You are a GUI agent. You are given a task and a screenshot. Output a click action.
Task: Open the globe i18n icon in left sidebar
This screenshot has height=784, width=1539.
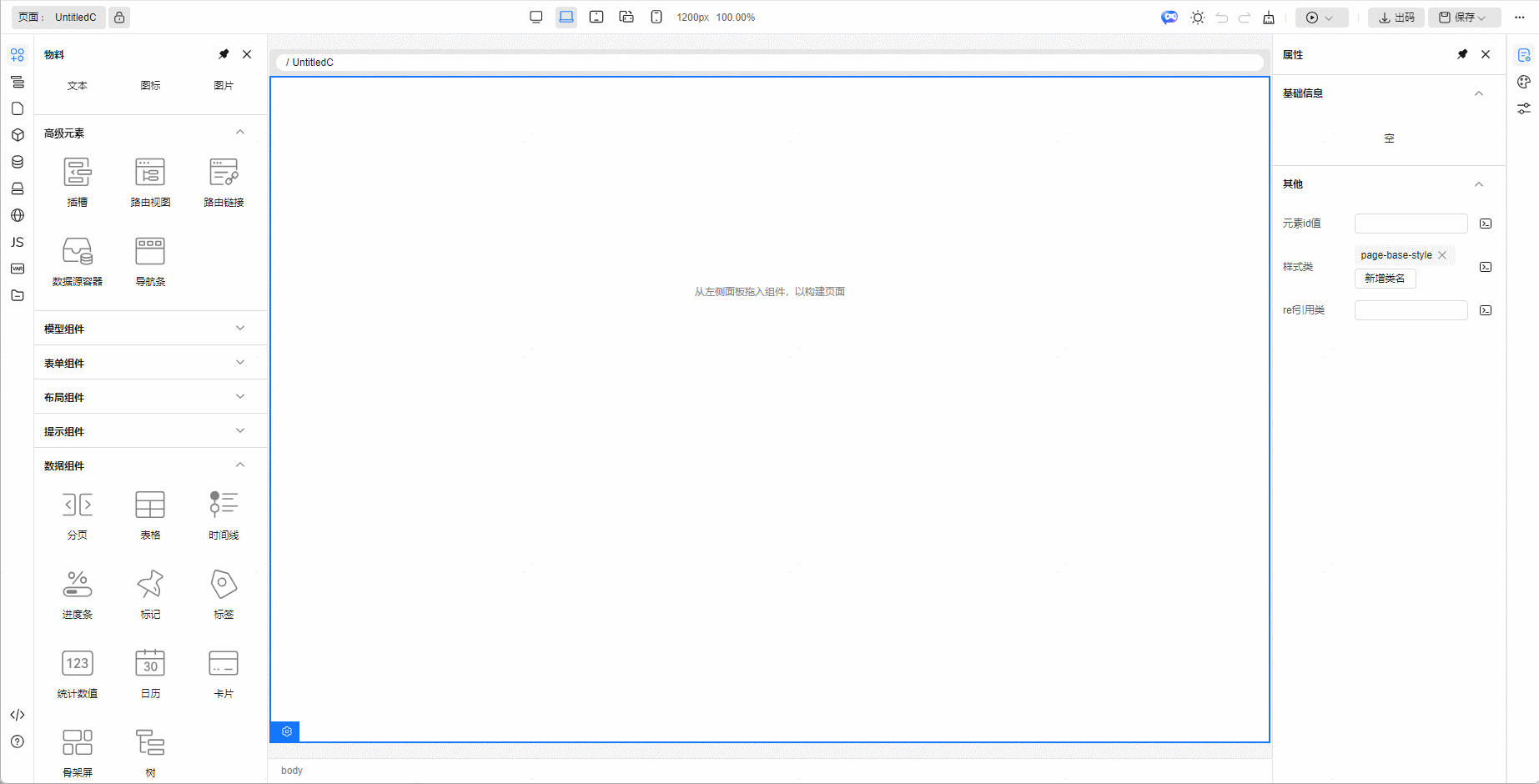click(18, 215)
